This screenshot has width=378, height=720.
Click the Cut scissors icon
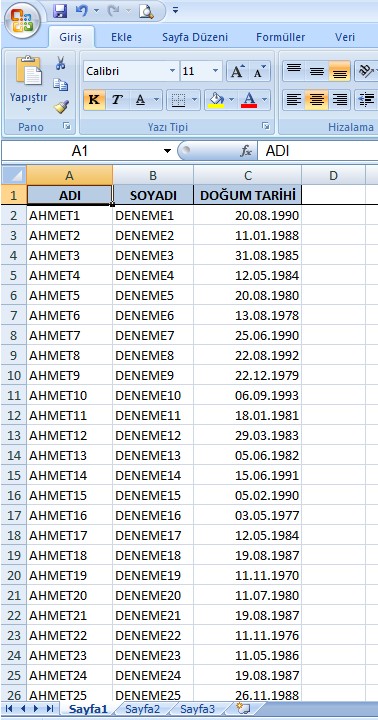(x=61, y=63)
